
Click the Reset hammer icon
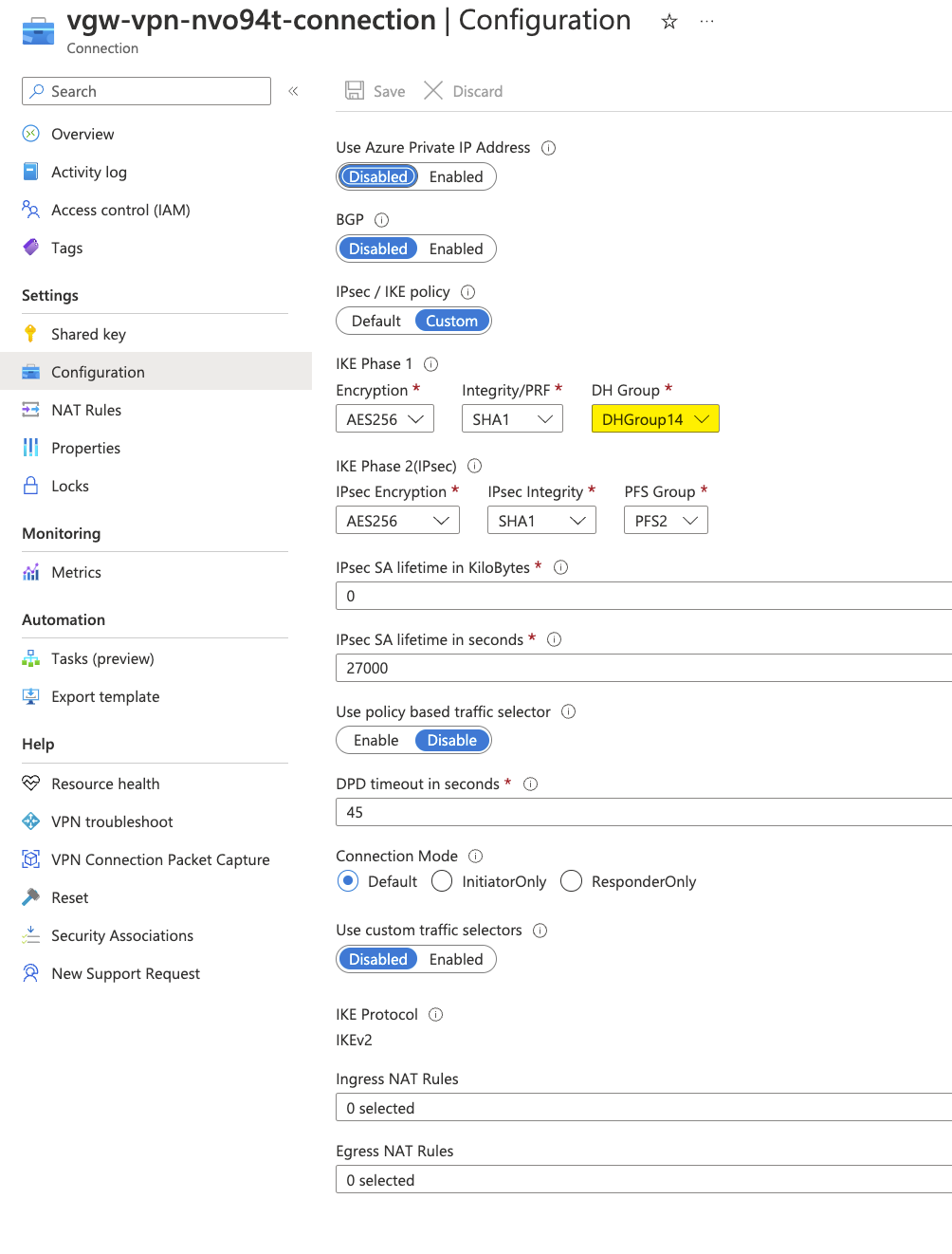click(x=31, y=897)
